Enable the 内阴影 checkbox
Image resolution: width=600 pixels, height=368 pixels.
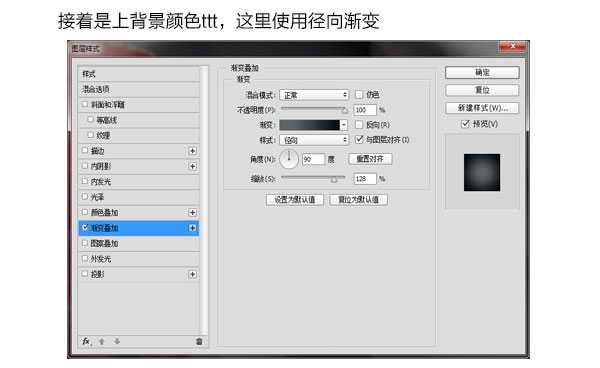(x=85, y=166)
